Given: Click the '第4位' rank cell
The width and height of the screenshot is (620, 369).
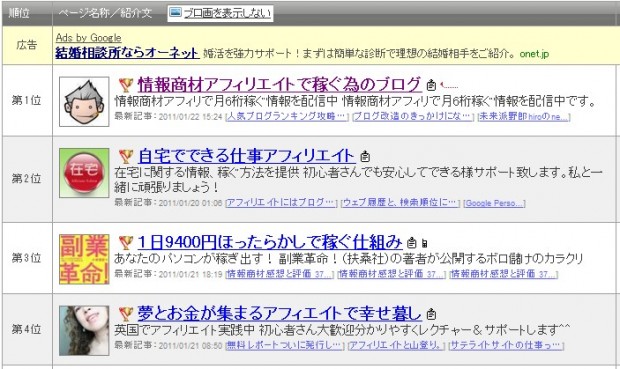Looking at the screenshot, I should (26, 329).
